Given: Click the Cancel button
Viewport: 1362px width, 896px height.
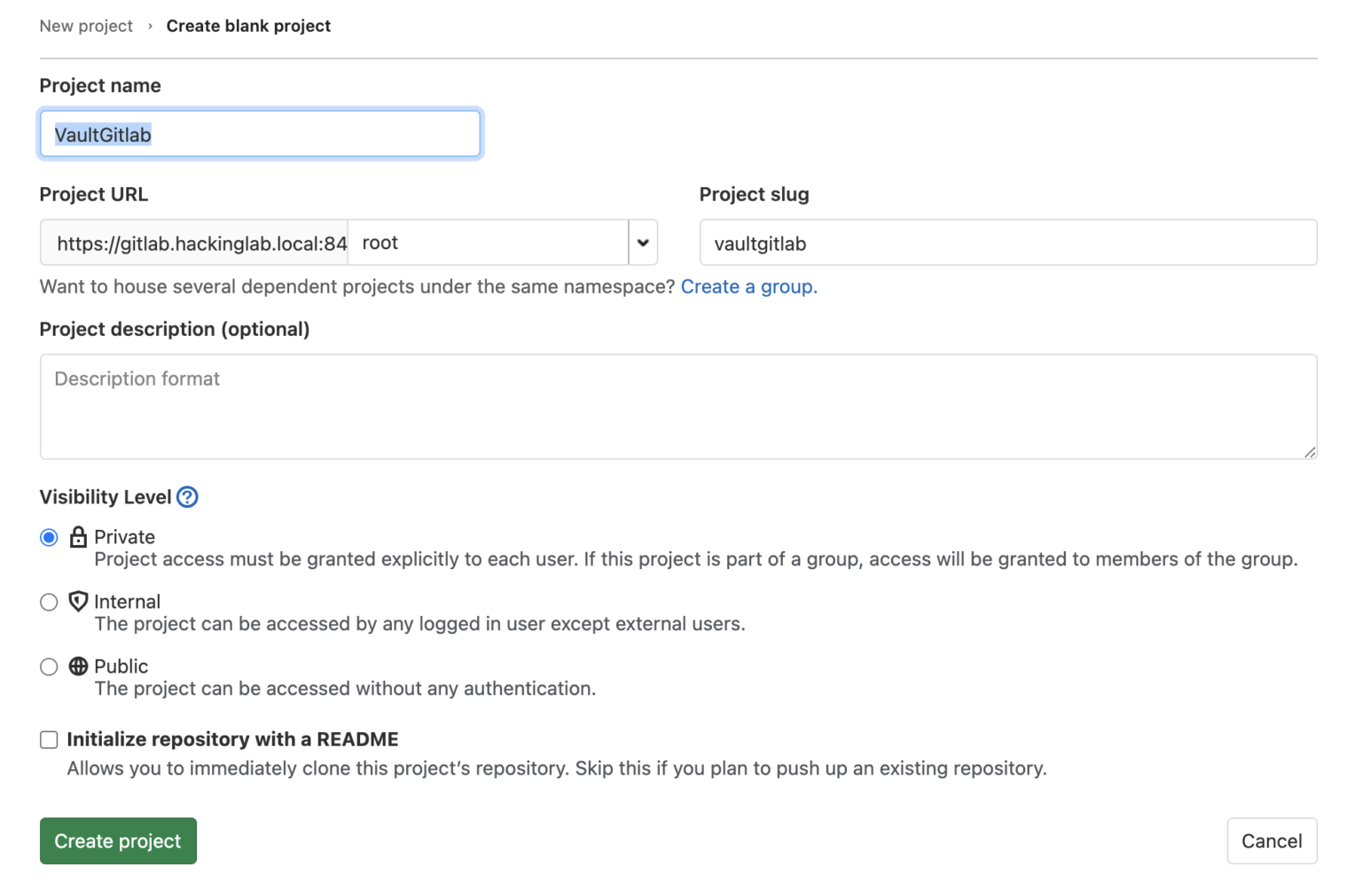Looking at the screenshot, I should pyautogui.click(x=1272, y=840).
